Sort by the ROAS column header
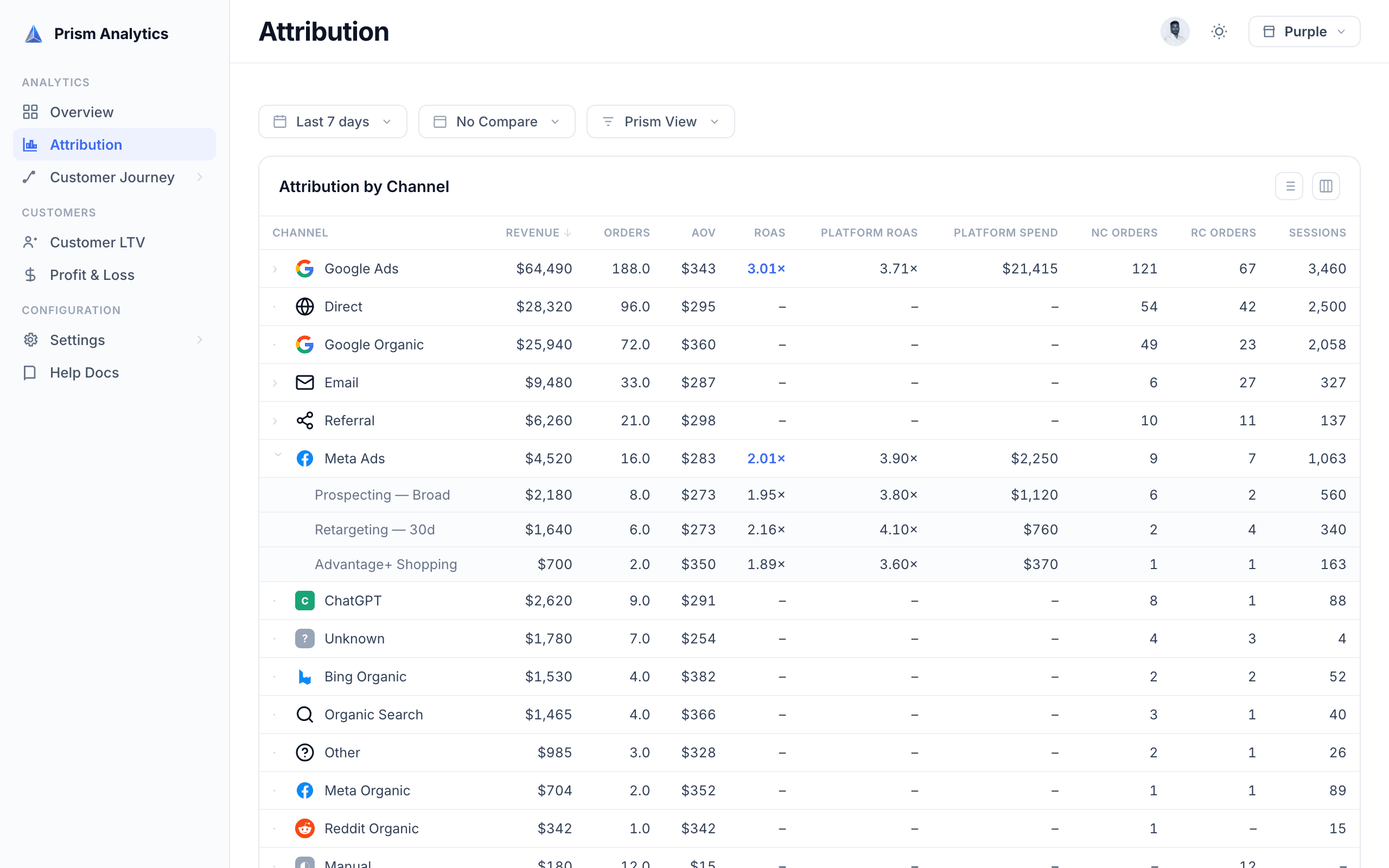 [x=769, y=233]
